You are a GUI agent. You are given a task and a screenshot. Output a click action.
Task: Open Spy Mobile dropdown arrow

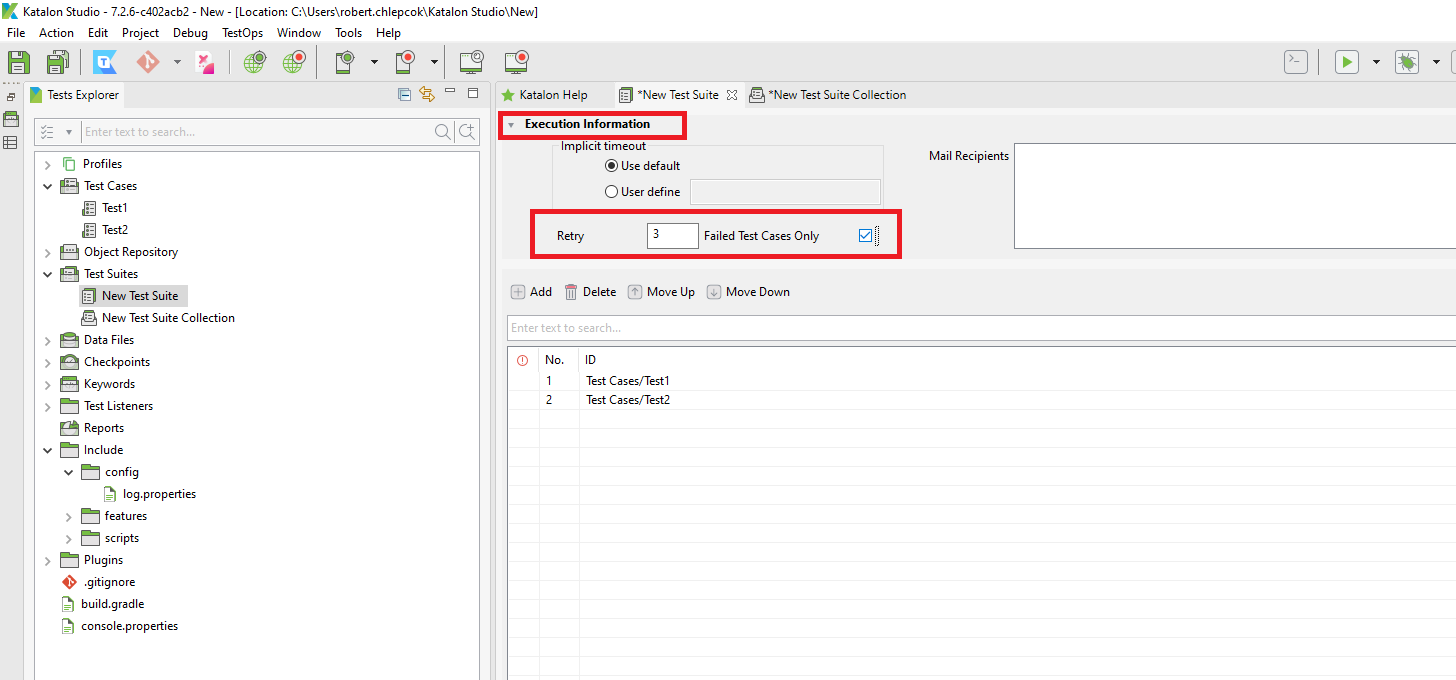click(374, 62)
